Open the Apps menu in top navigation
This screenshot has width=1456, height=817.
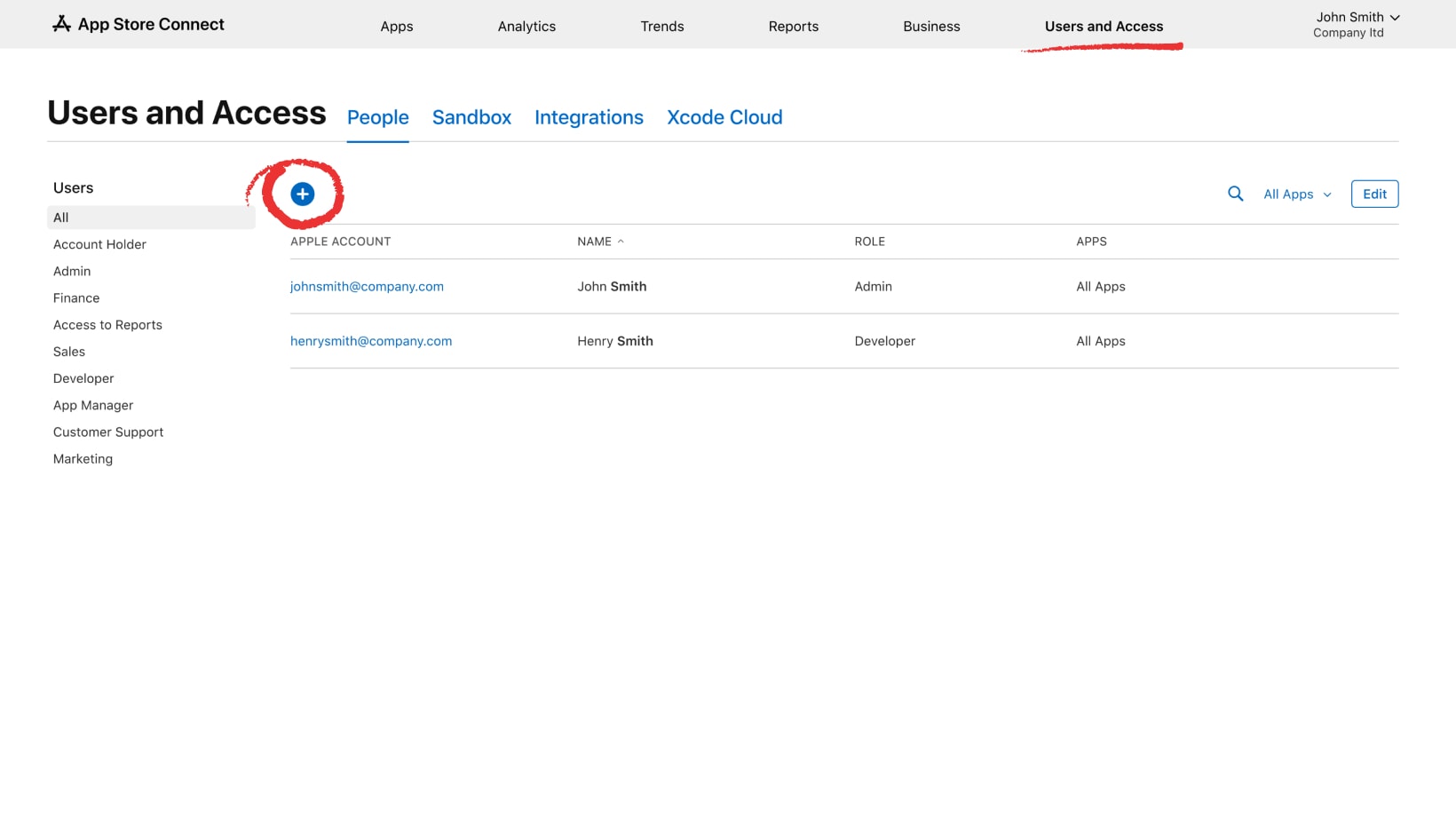(397, 27)
